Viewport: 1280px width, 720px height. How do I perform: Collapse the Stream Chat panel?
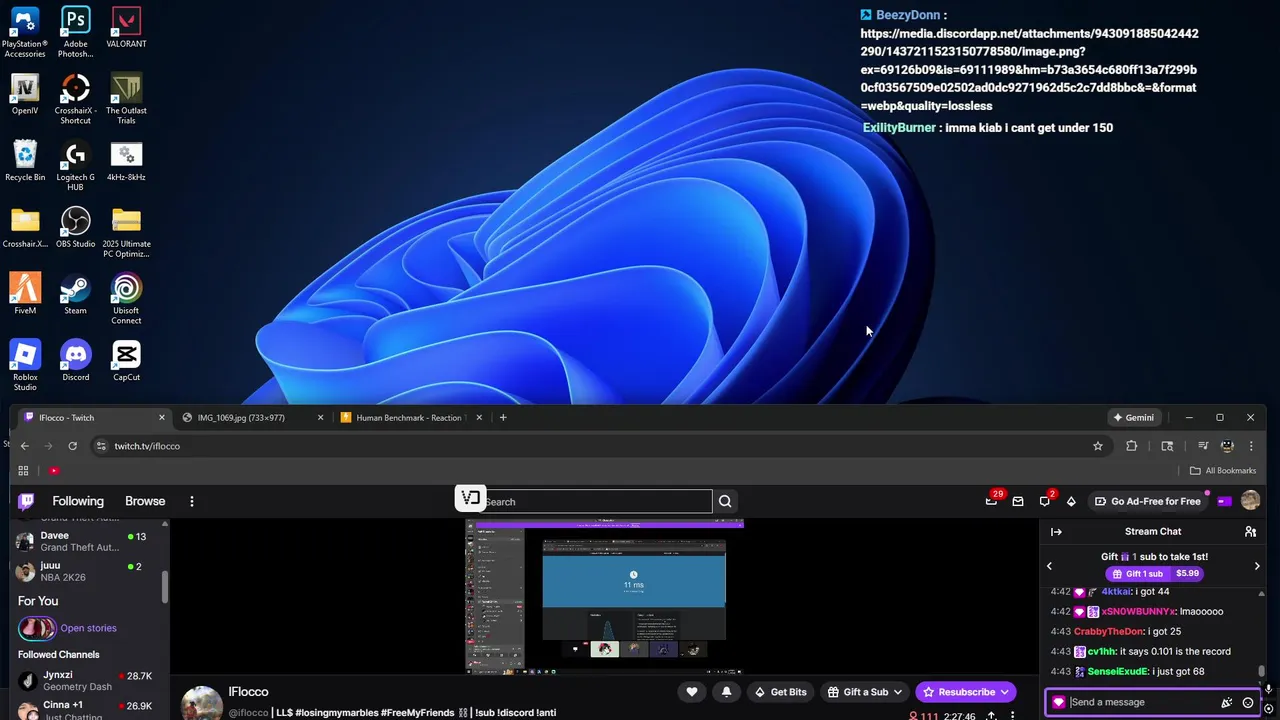click(1056, 532)
